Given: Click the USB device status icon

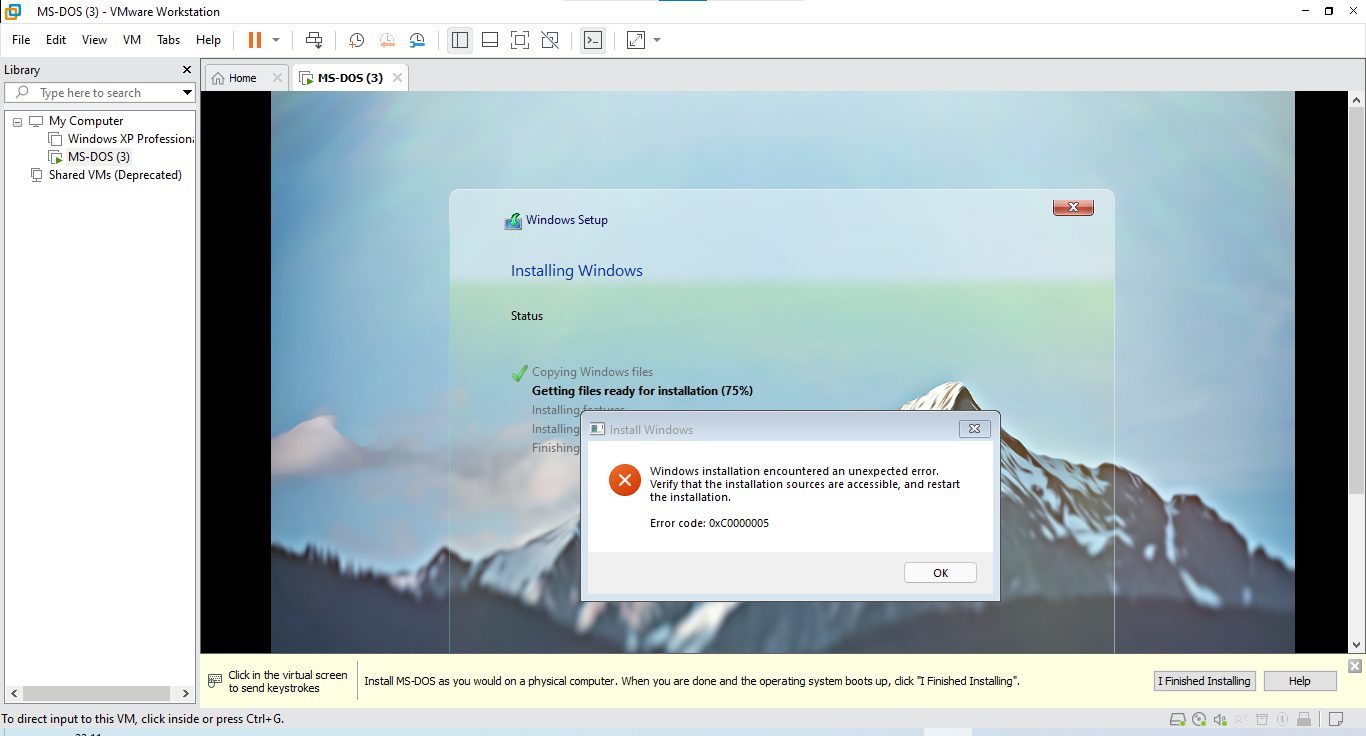Looking at the screenshot, I should [x=1304, y=719].
